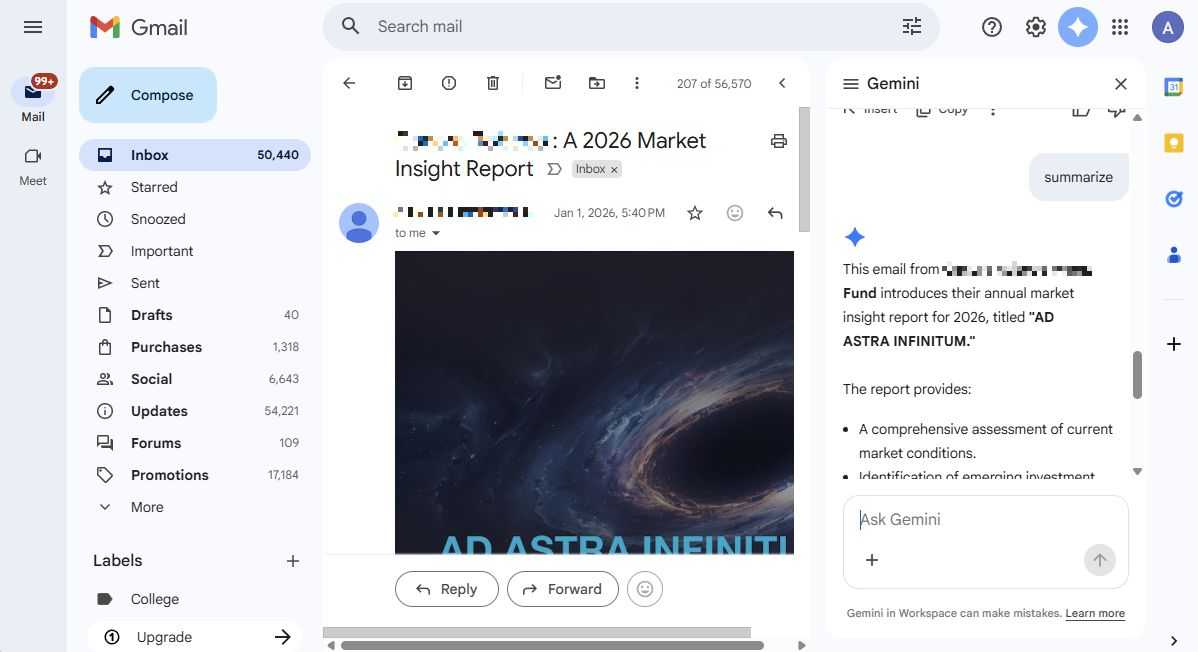Image resolution: width=1198 pixels, height=652 pixels.
Task: Open Meet in the left rail
Action: (x=33, y=167)
